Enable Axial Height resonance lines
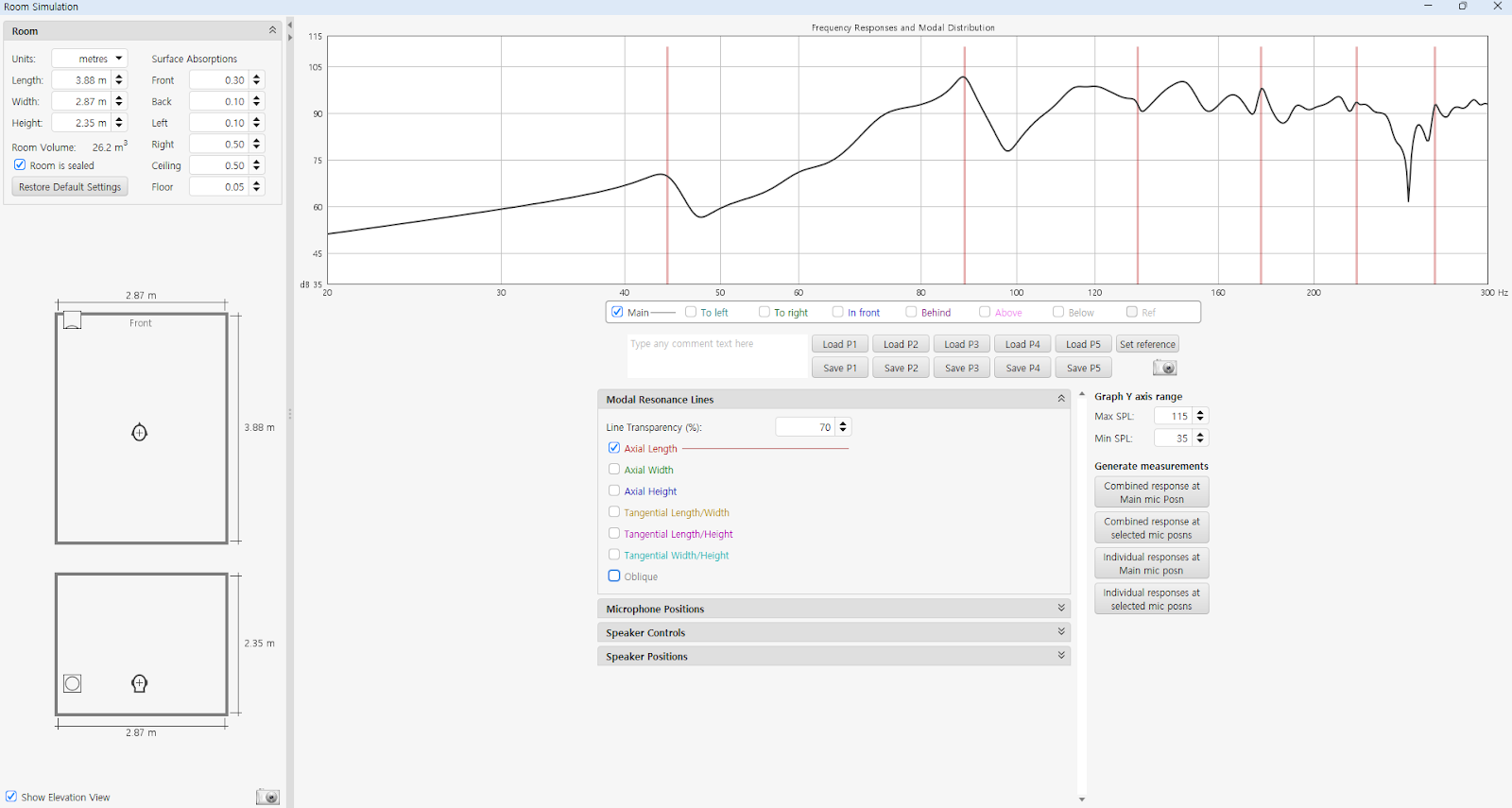The height and width of the screenshot is (808, 1512). [614, 490]
